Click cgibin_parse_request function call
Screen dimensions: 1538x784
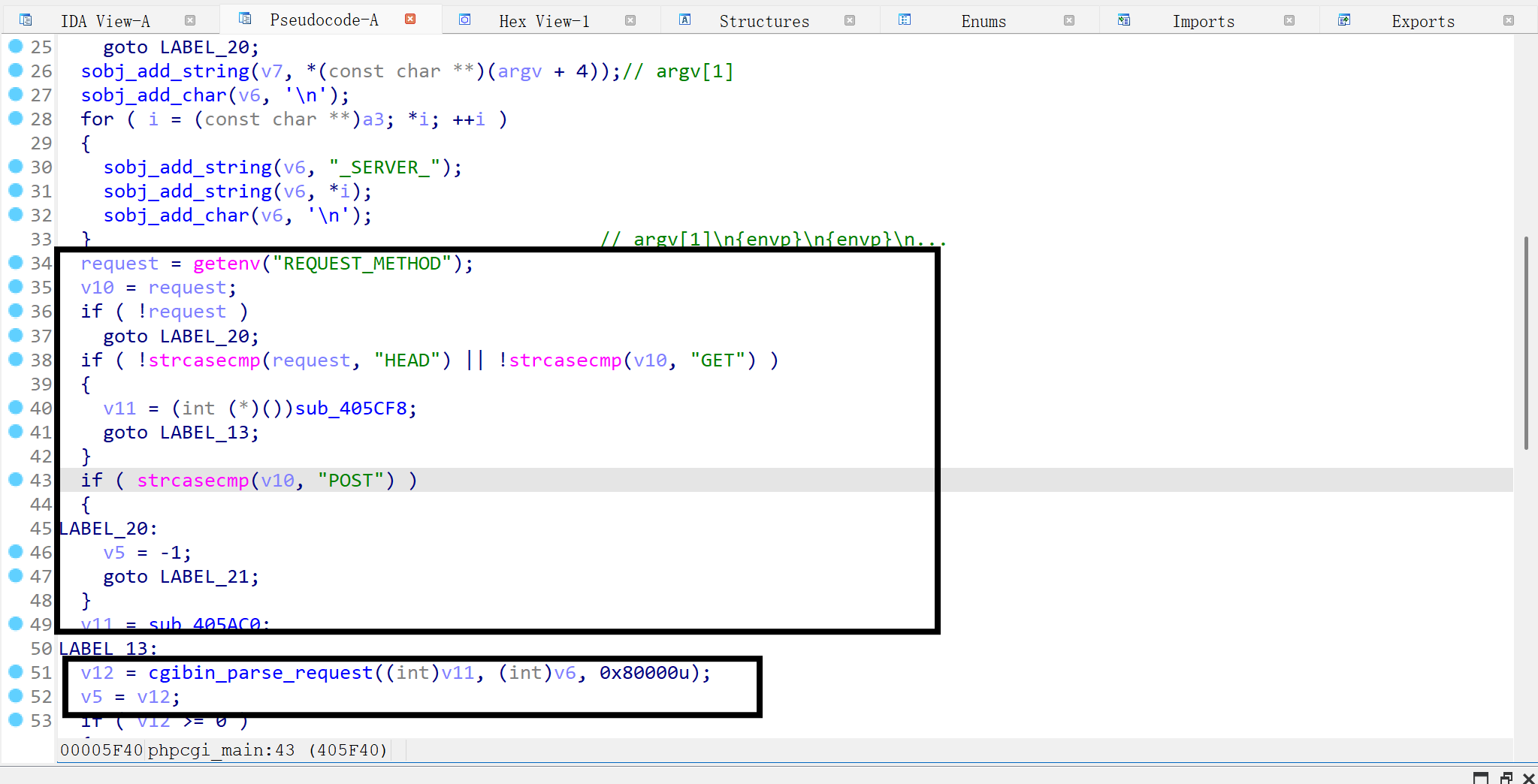(x=261, y=673)
